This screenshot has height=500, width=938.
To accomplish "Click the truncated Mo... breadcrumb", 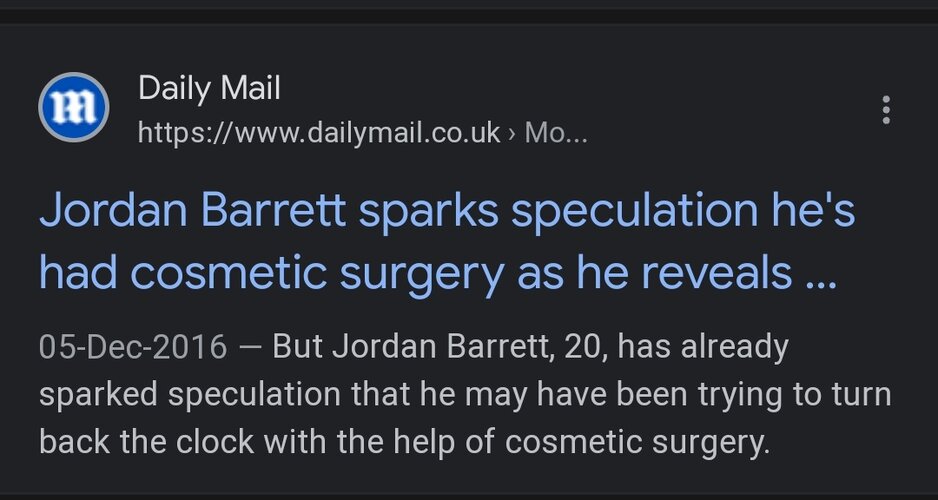I will click(556, 133).
